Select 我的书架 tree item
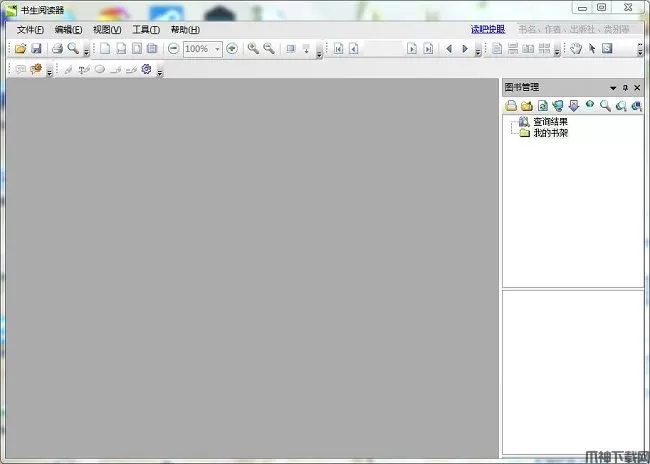Screen dimensions: 650x464 (550, 133)
